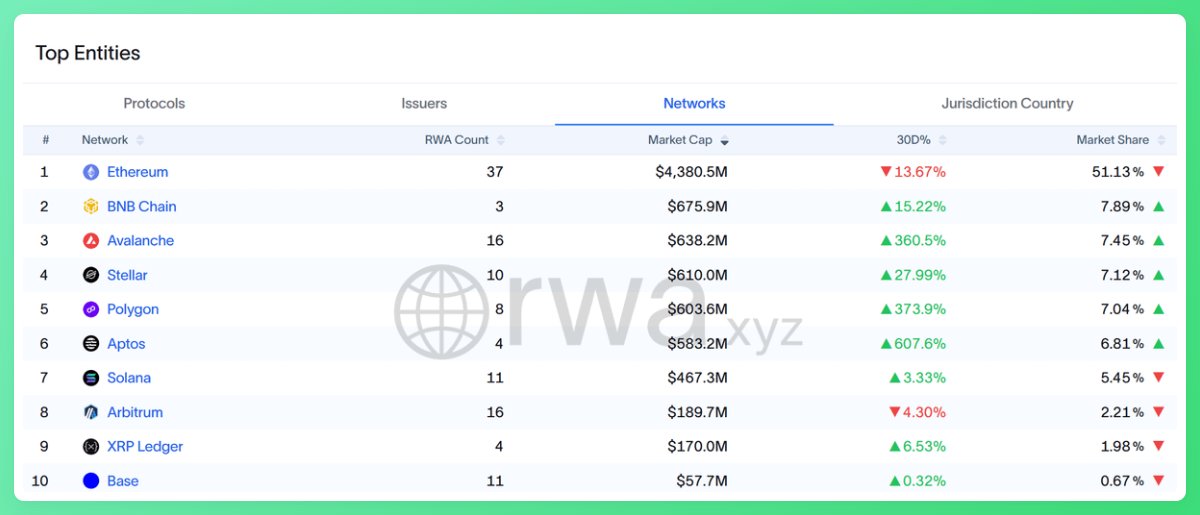
Task: Click the Polygon purple logo icon
Action: coord(91,310)
